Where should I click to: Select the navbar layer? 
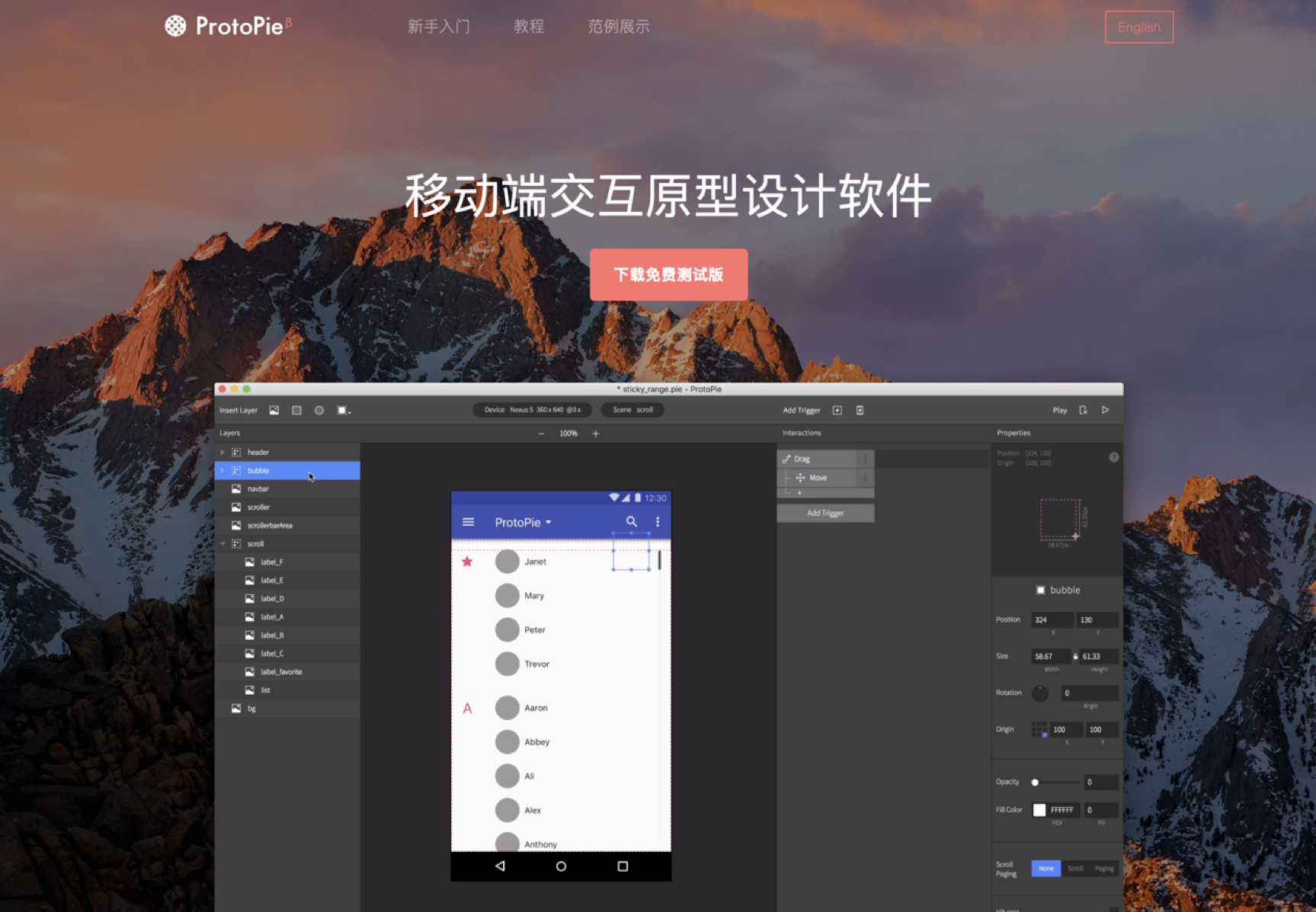tap(287, 489)
